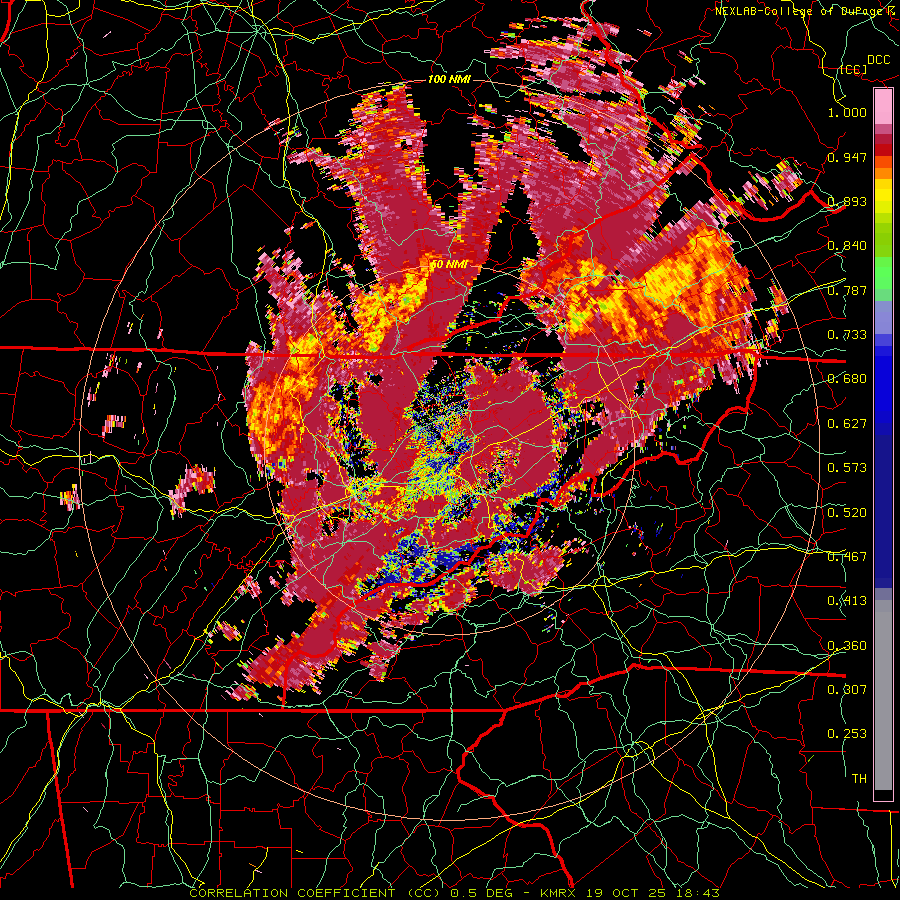Select the 1.000 scale value
The height and width of the screenshot is (900, 900).
847,112
